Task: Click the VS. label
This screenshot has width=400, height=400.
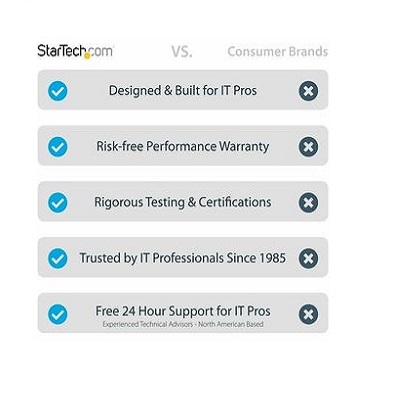Action: point(182,52)
